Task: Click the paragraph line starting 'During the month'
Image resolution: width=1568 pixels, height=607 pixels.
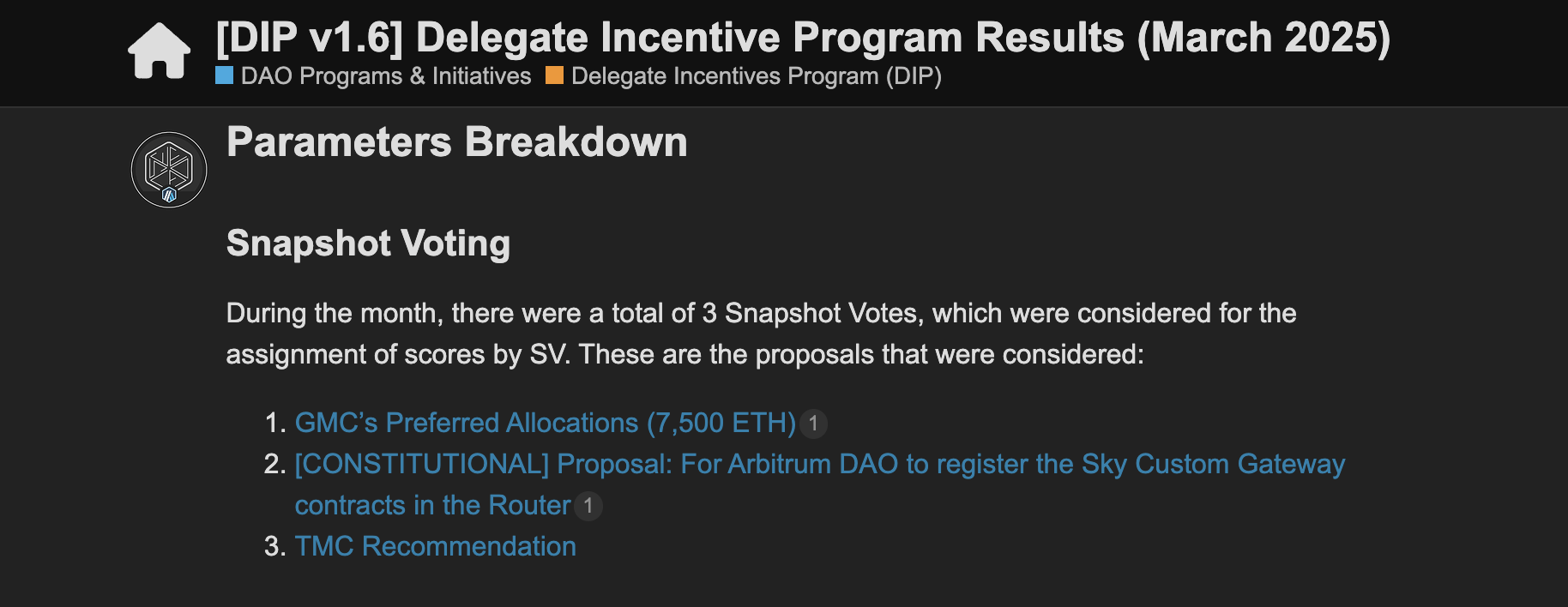Action: 760,313
